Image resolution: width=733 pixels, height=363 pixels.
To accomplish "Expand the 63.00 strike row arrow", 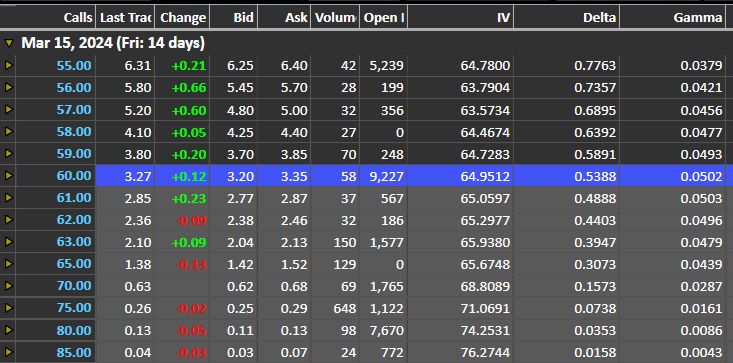I will pos(8,242).
